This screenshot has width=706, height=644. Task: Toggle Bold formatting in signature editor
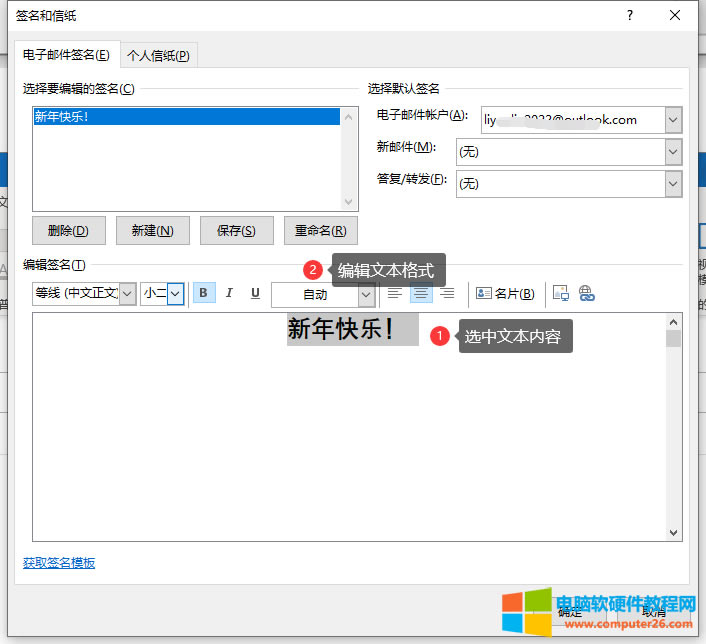click(204, 293)
